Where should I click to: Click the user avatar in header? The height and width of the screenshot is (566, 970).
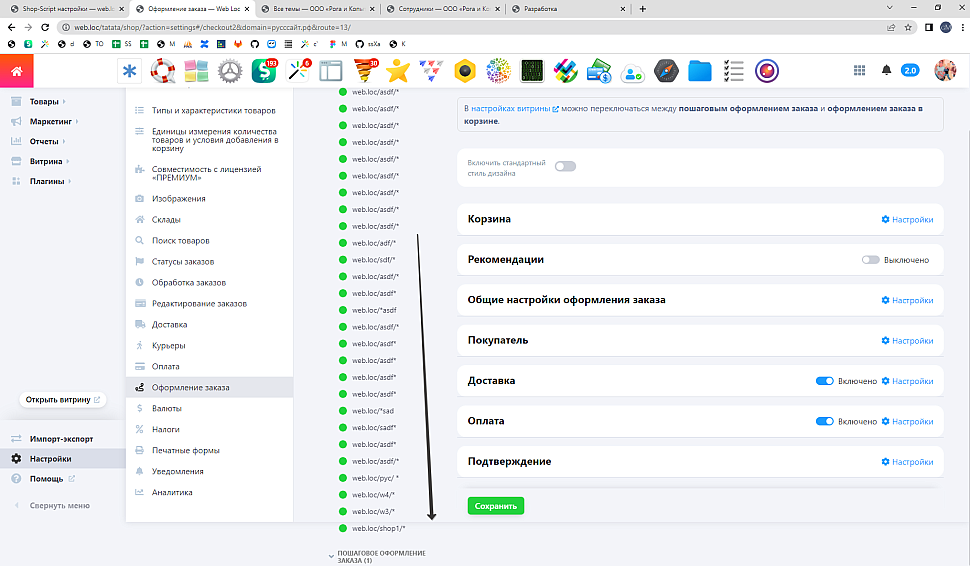click(944, 70)
